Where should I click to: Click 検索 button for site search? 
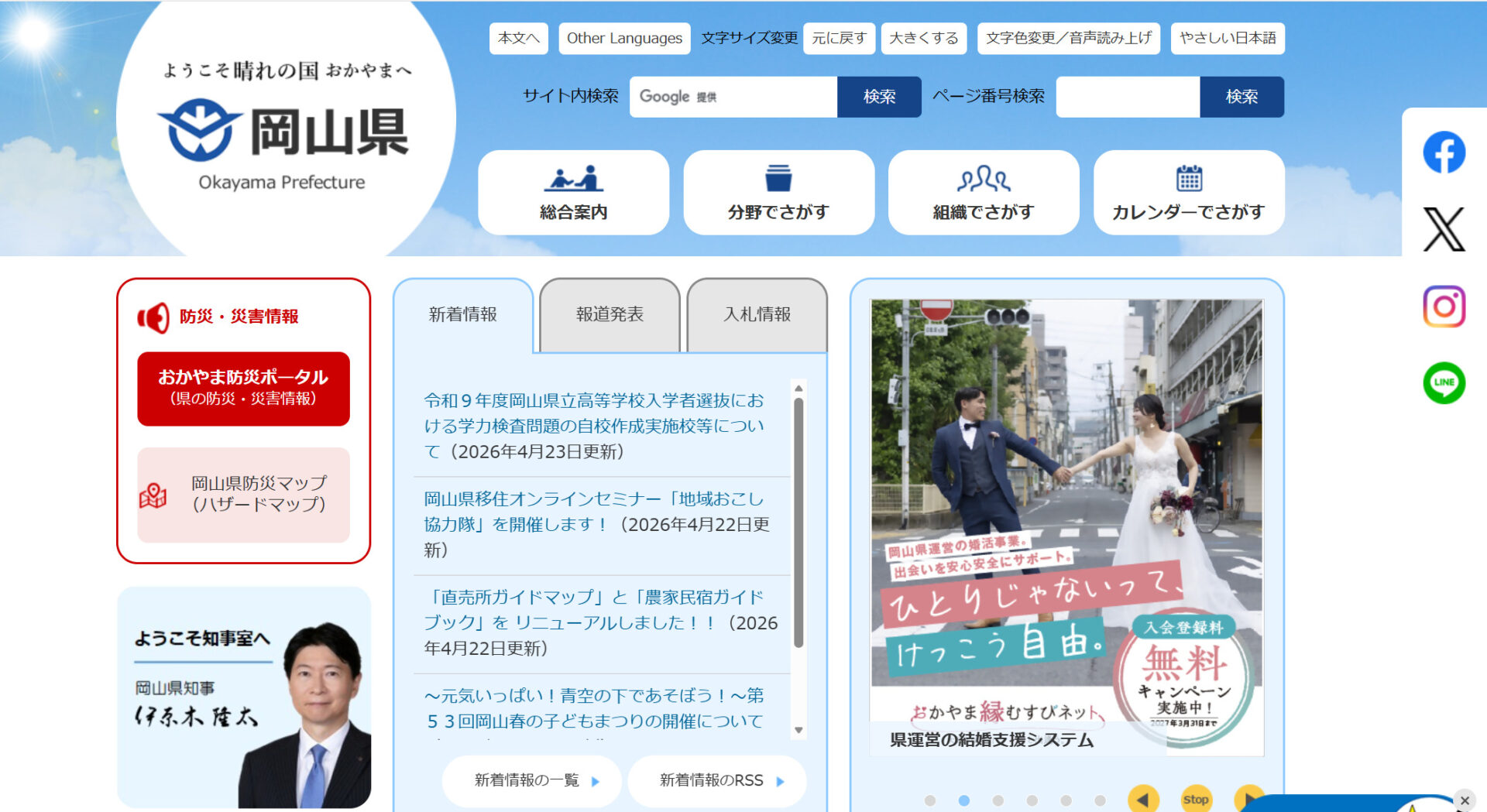[x=879, y=97]
